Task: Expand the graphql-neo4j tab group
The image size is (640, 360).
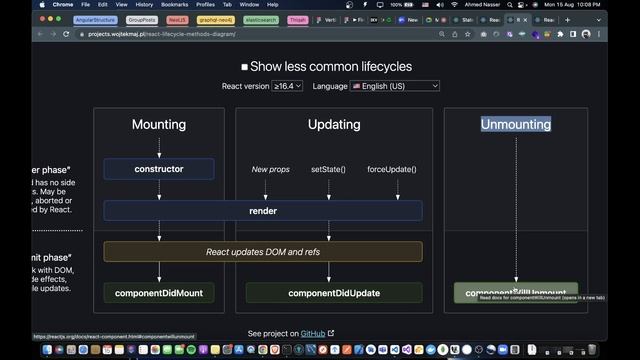Action: point(216,20)
